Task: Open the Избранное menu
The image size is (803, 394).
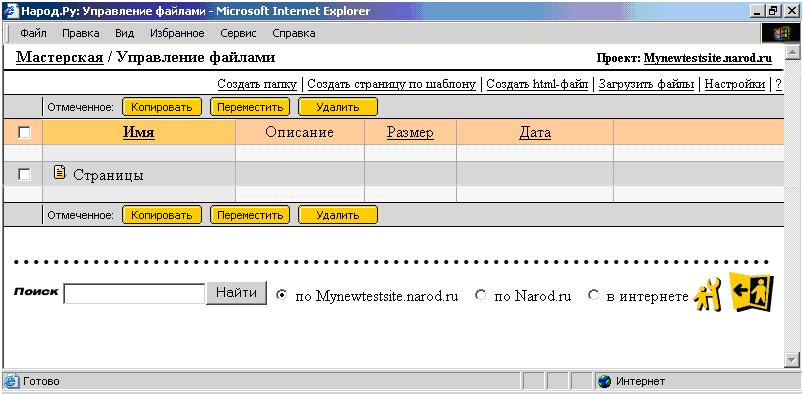Action: tap(177, 34)
